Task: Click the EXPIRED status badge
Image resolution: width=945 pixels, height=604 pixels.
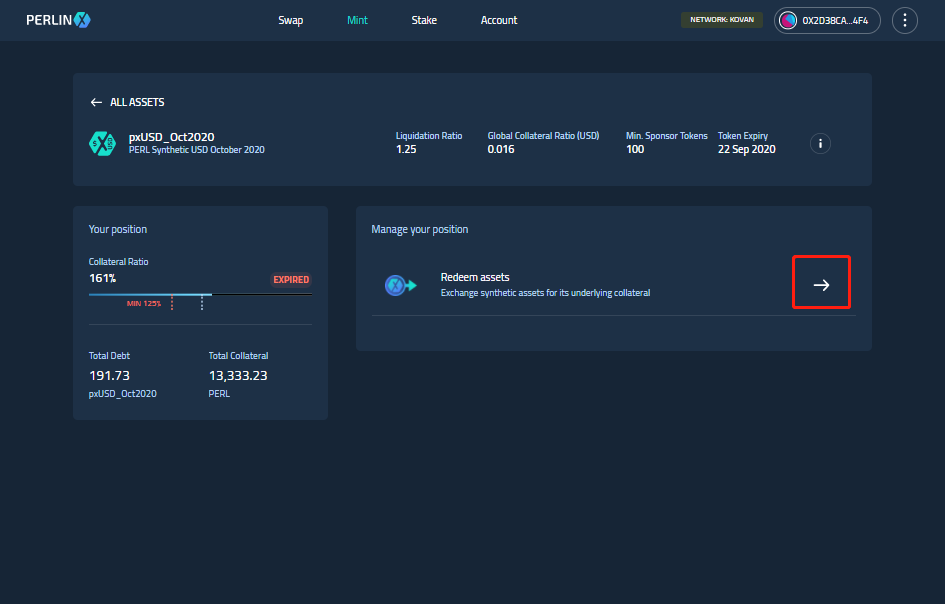Action: (x=291, y=280)
